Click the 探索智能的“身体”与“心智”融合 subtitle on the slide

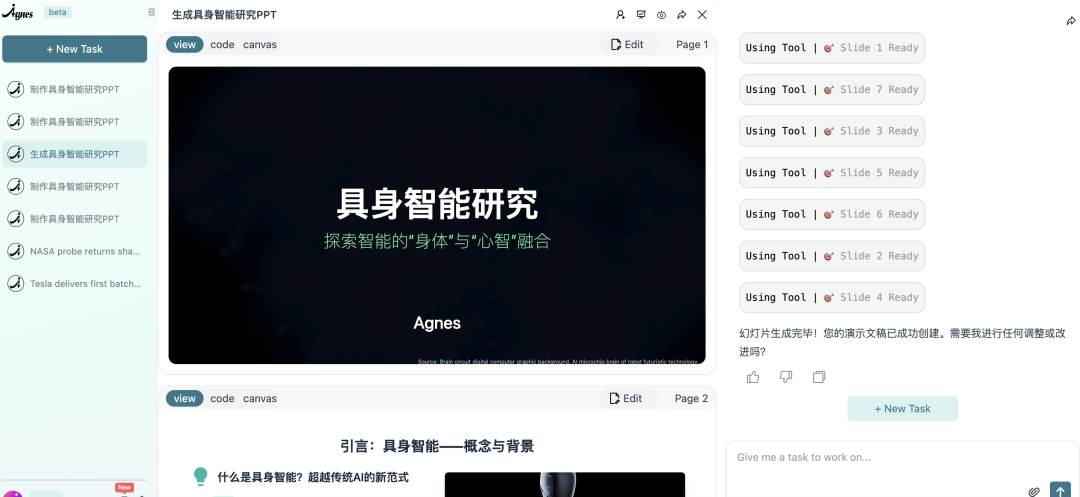[437, 241]
